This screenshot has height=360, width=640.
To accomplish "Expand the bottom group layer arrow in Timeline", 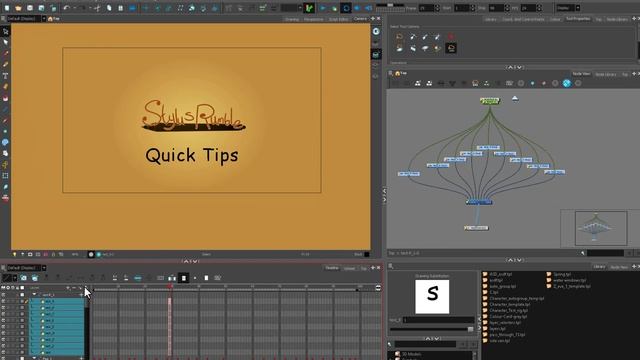I will [34, 358].
